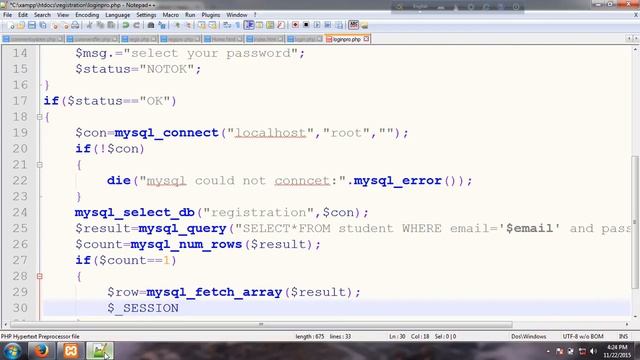This screenshot has width=640, height=360.
Task: Click 'UTF-8 w/o BOM' in status bar
Action: tap(583, 337)
